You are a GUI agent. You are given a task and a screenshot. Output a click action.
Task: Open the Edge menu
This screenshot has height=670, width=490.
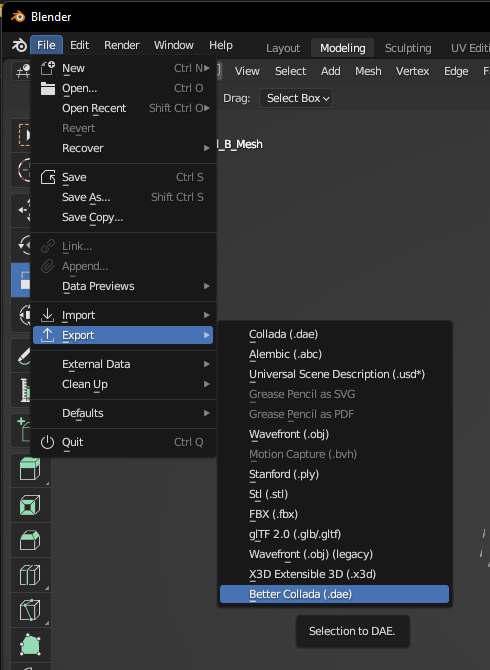click(x=456, y=71)
